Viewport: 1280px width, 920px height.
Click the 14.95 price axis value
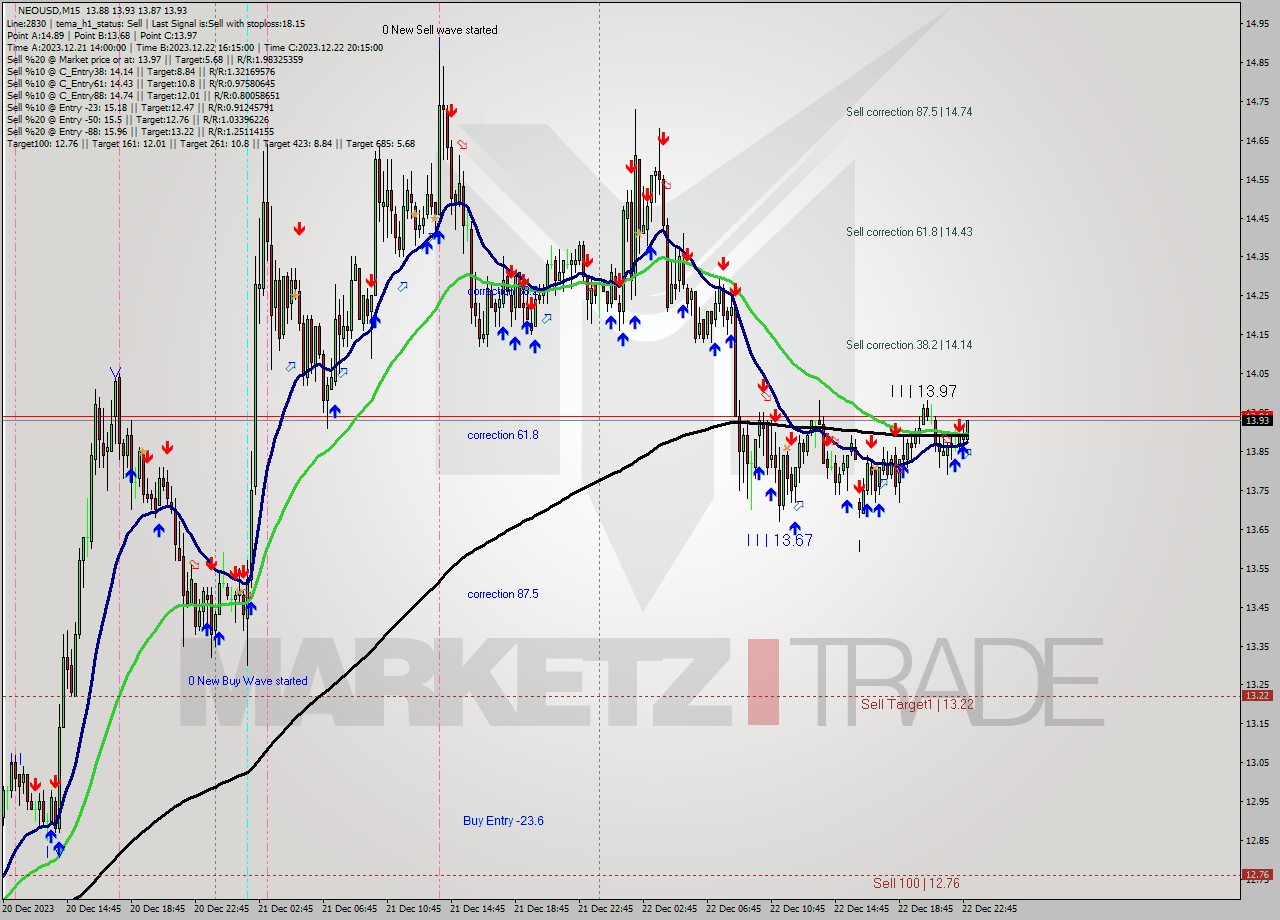pos(1258,23)
